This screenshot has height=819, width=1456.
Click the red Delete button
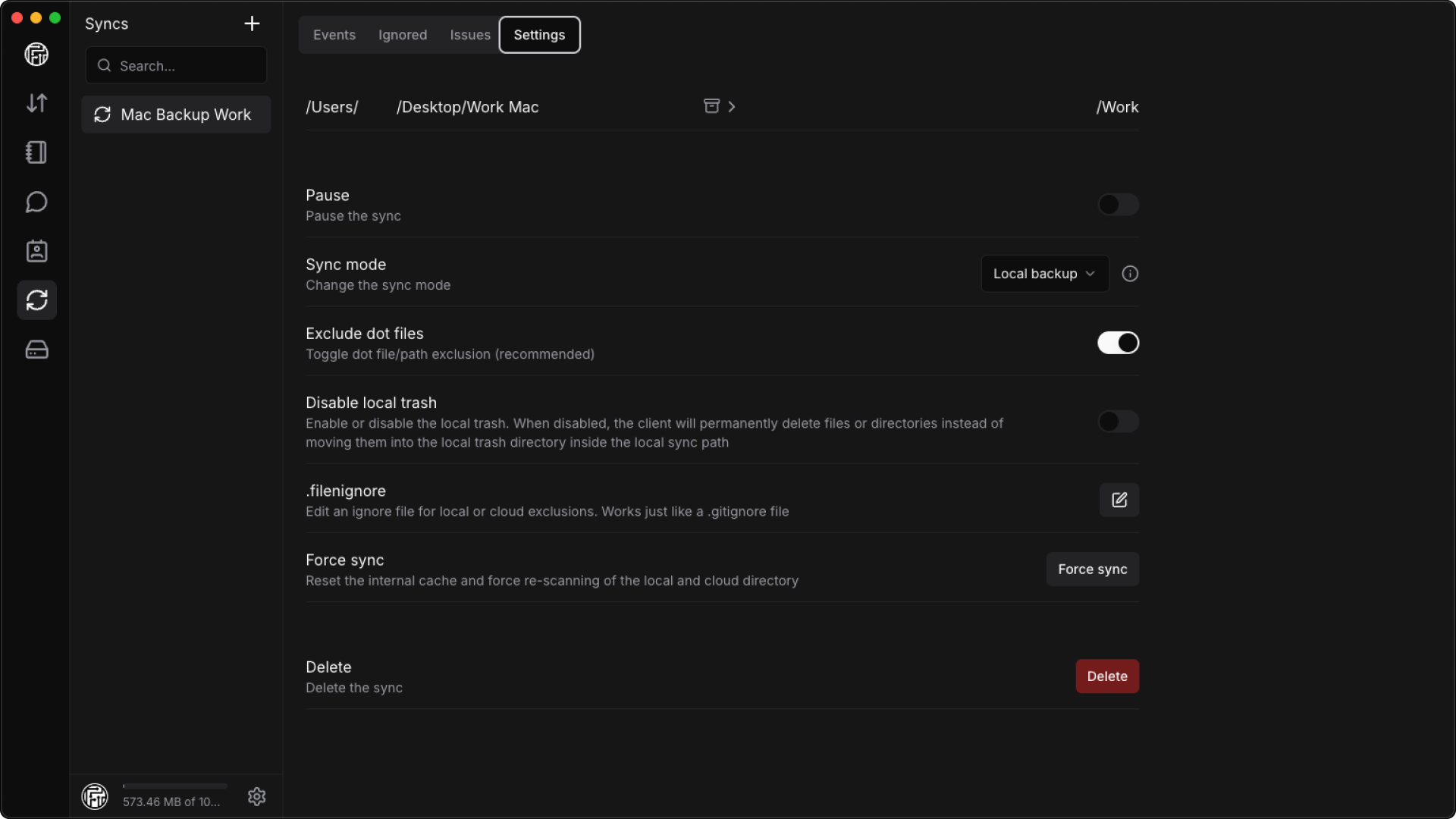click(x=1106, y=676)
